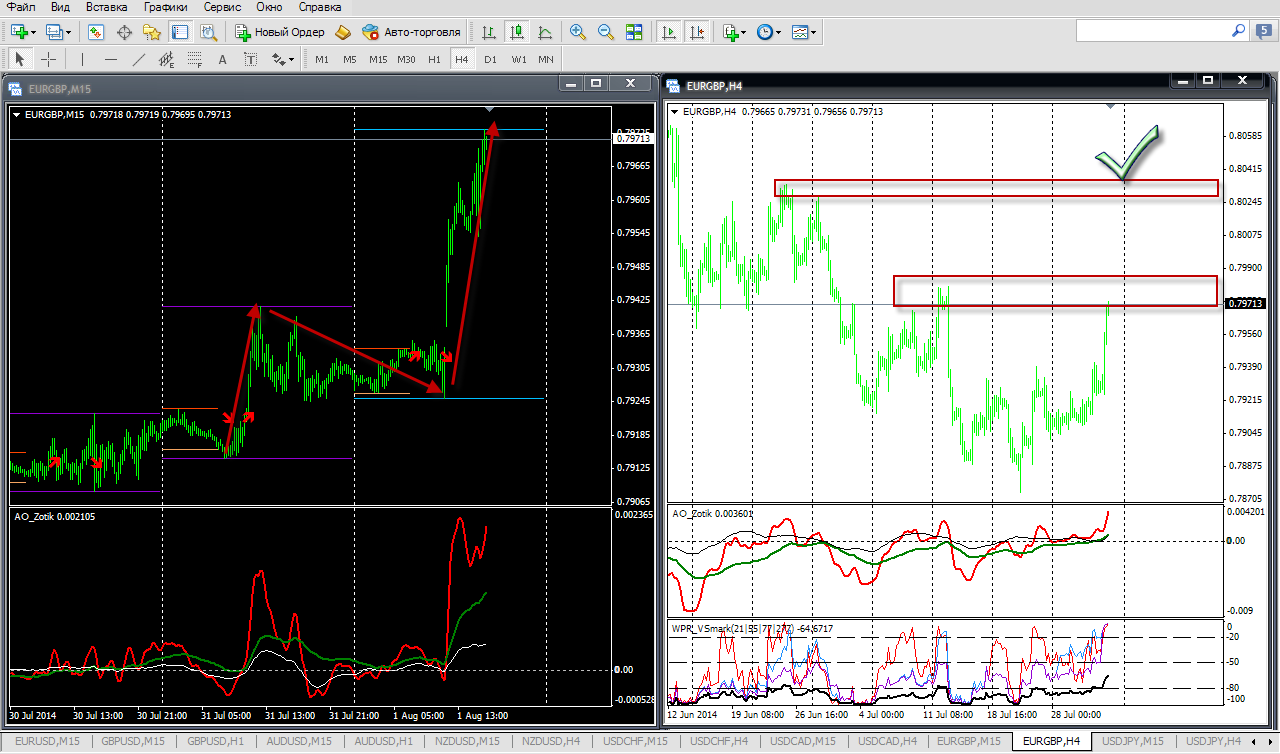Open the Data Window crosshair-circle icon

[x=124, y=32]
